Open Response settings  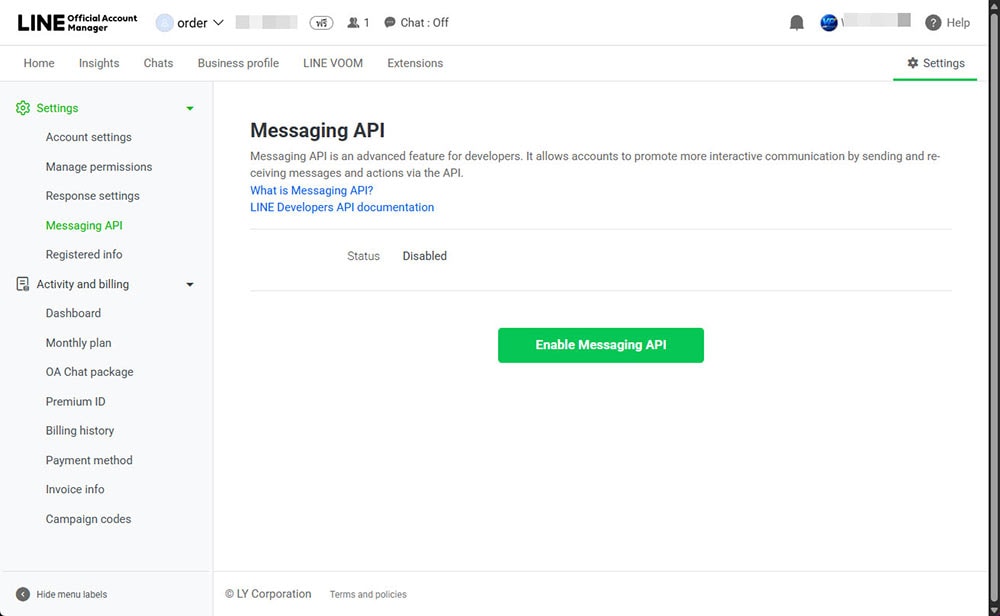[x=92, y=196]
